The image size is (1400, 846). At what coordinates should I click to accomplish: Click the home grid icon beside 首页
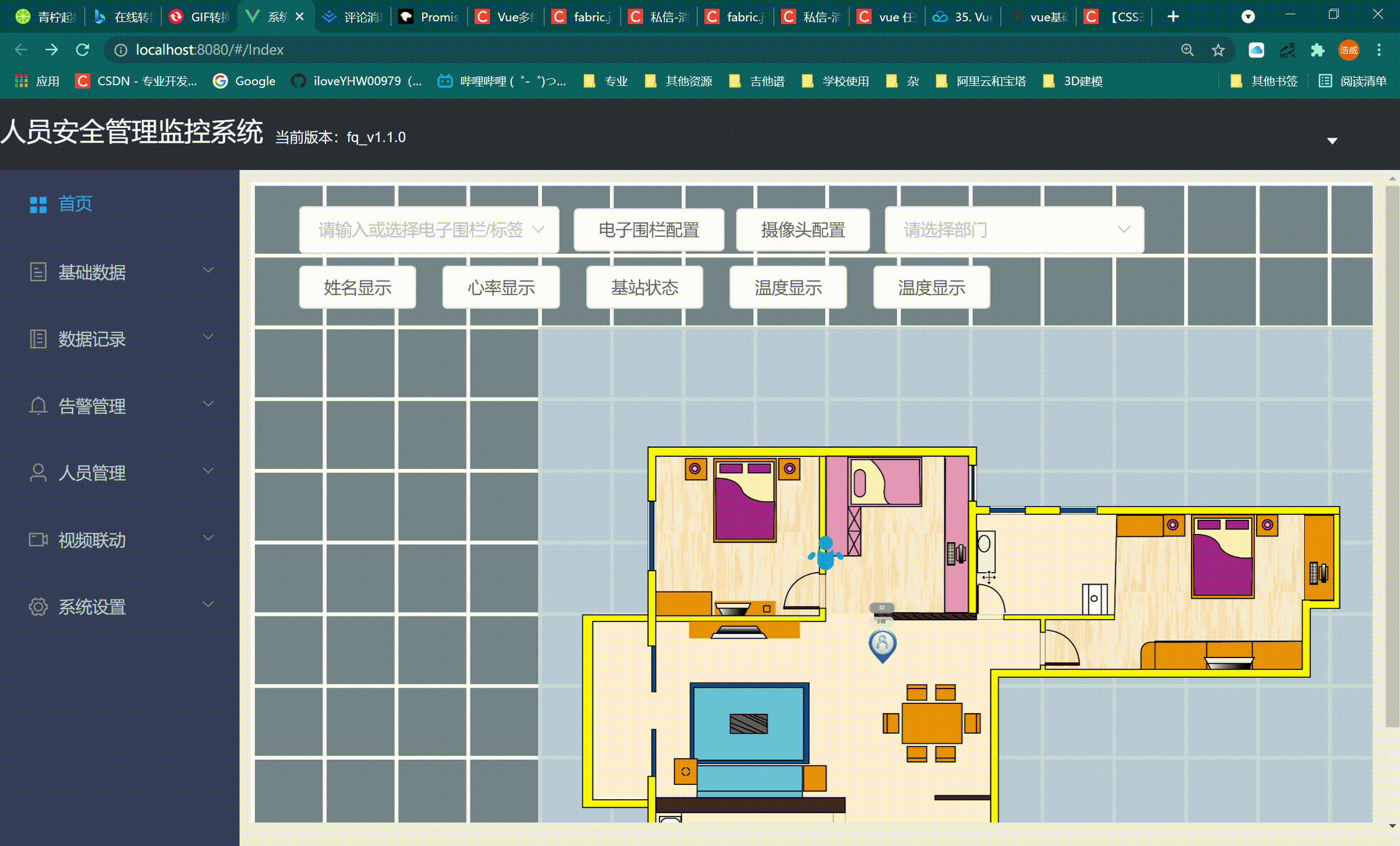38,204
